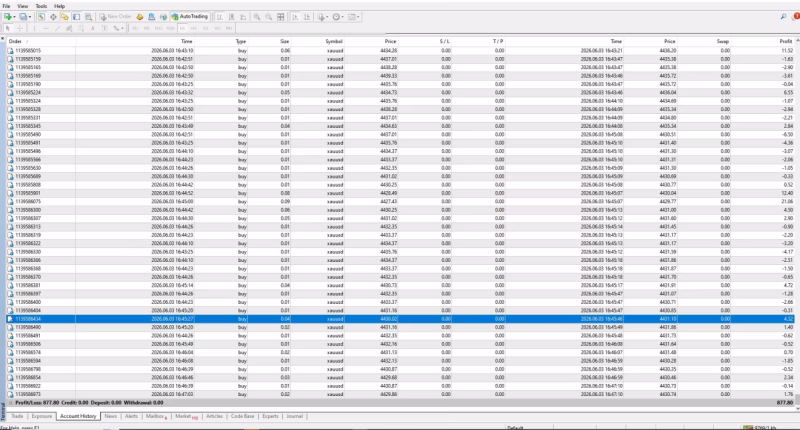Expand the Profiles dropdown arrow
Image resolution: width=800 pixels, height=430 pixels.
click(x=30, y=17)
